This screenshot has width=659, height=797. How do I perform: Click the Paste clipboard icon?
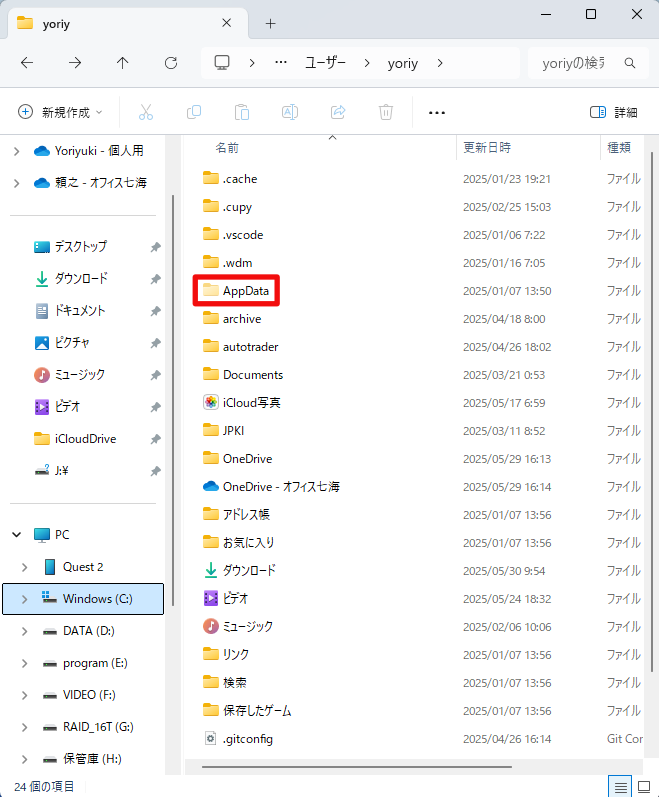pyautogui.click(x=242, y=112)
